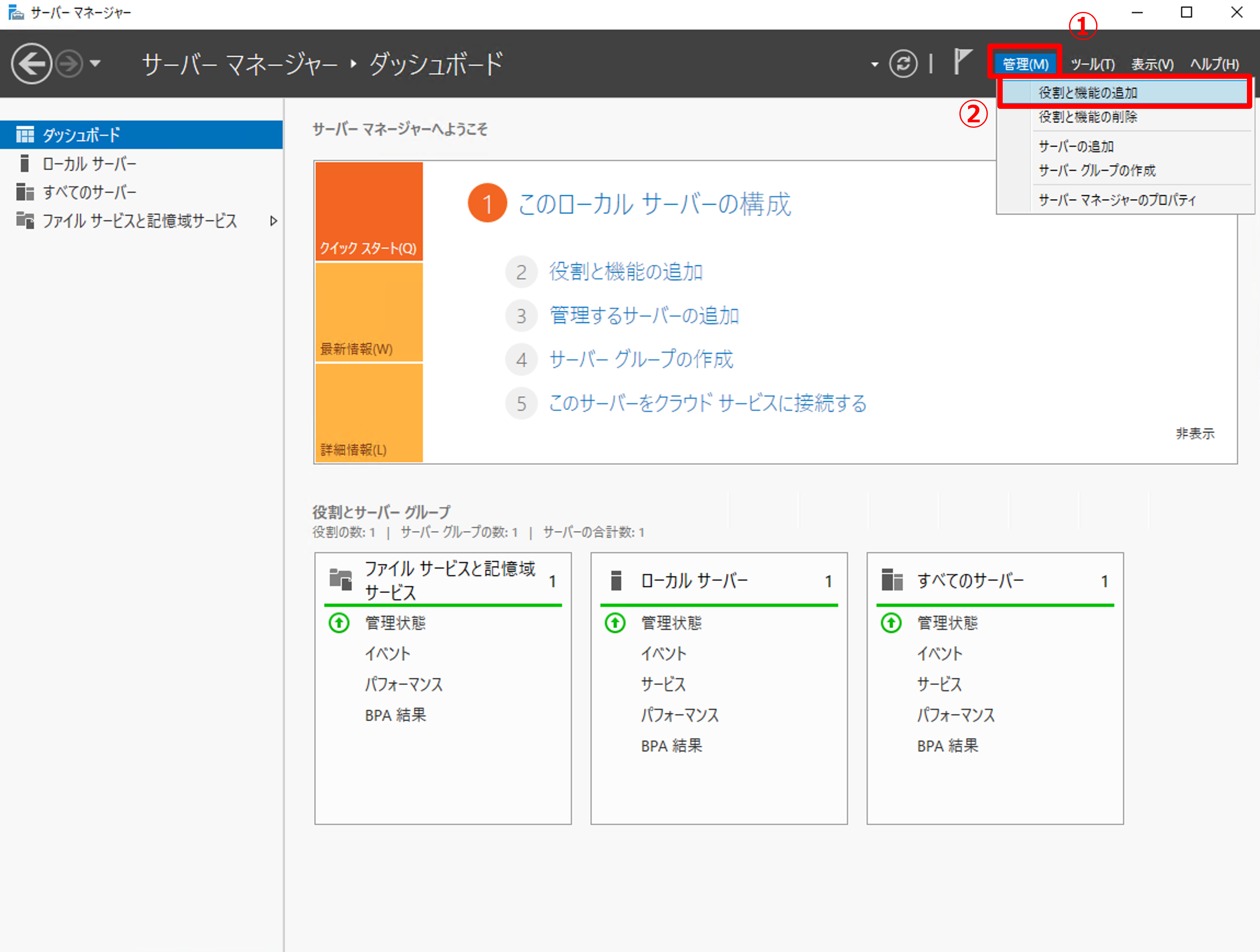The height and width of the screenshot is (952, 1260).
Task: Click green status icon in すべてのサーバー tile
Action: point(891,623)
